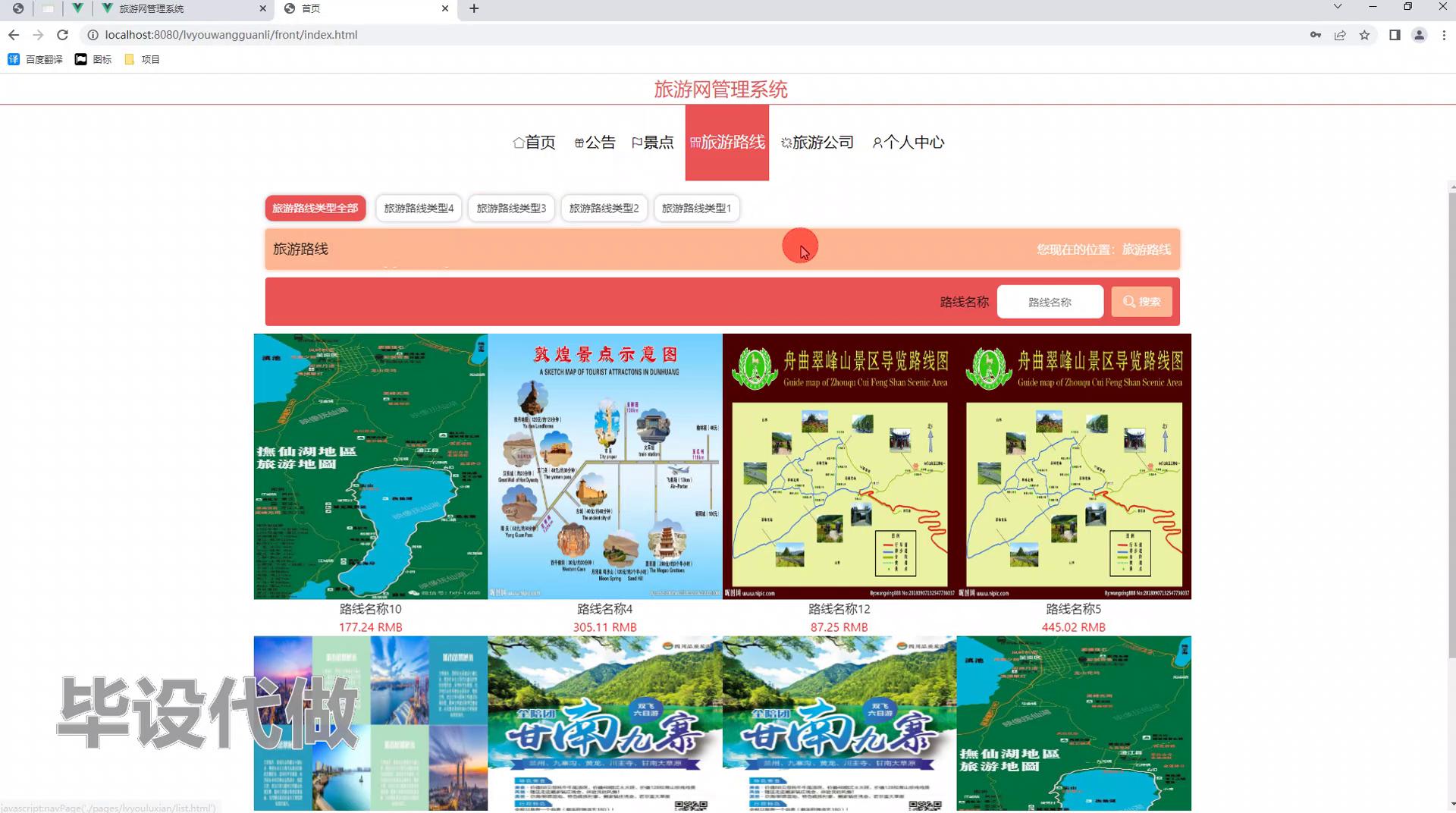
Task: Go to 首页 in the navigation
Action: coord(534,143)
